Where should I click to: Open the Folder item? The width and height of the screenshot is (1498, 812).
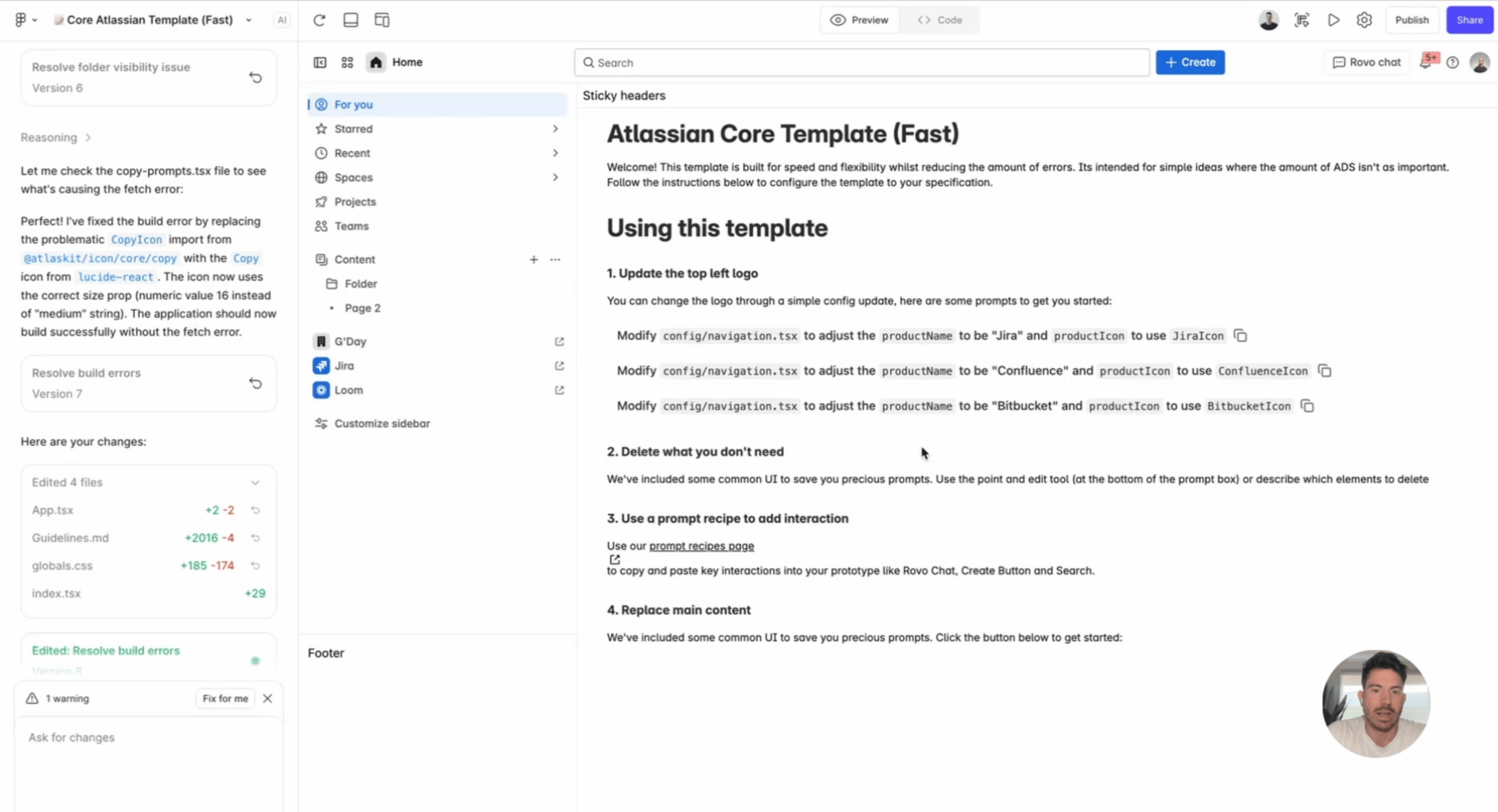pyautogui.click(x=360, y=284)
